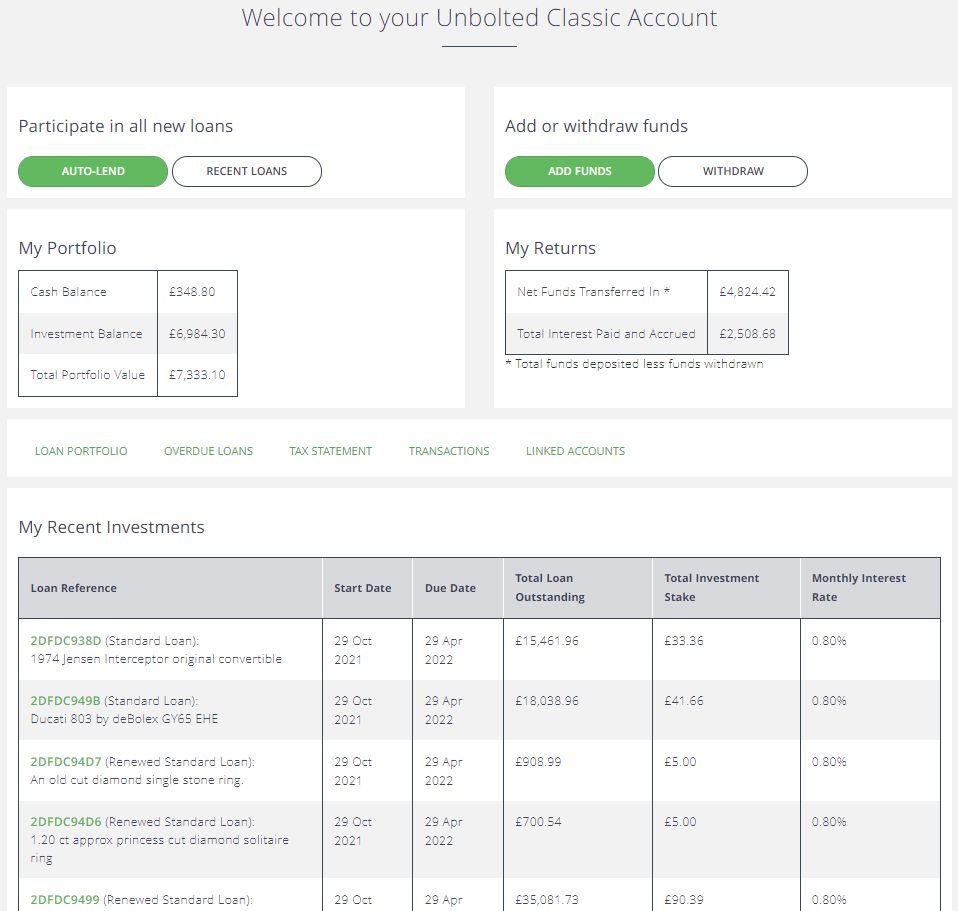
Task: View the TAX STATEMENT tab
Action: [x=331, y=451]
